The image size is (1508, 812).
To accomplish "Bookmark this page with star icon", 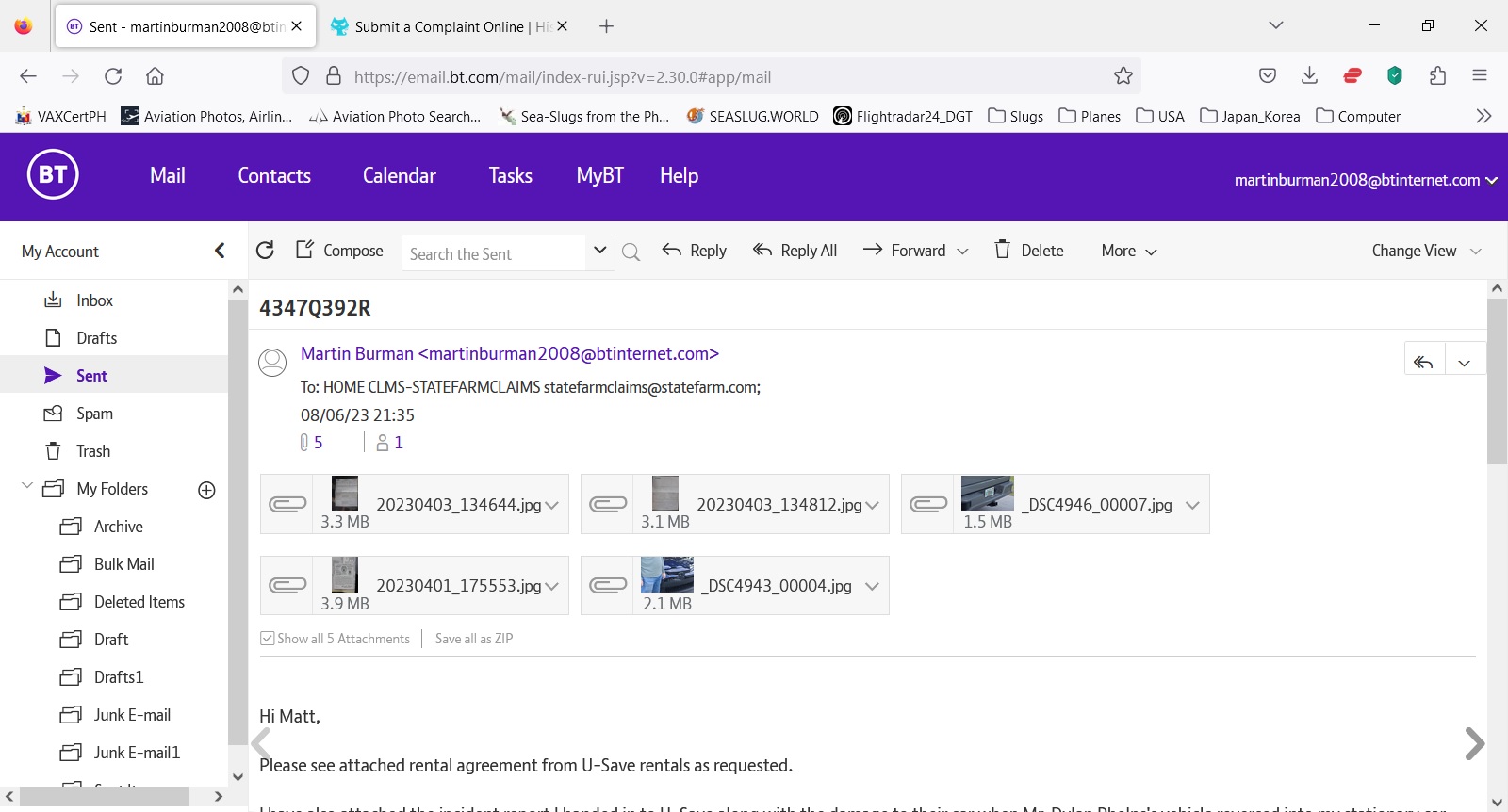I will (x=1123, y=76).
